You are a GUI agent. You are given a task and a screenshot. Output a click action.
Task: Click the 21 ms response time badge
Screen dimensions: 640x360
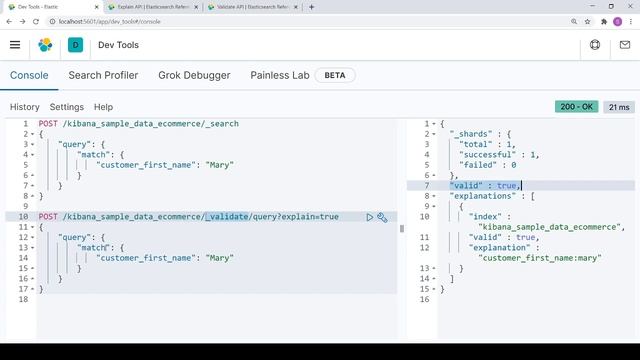(619, 107)
